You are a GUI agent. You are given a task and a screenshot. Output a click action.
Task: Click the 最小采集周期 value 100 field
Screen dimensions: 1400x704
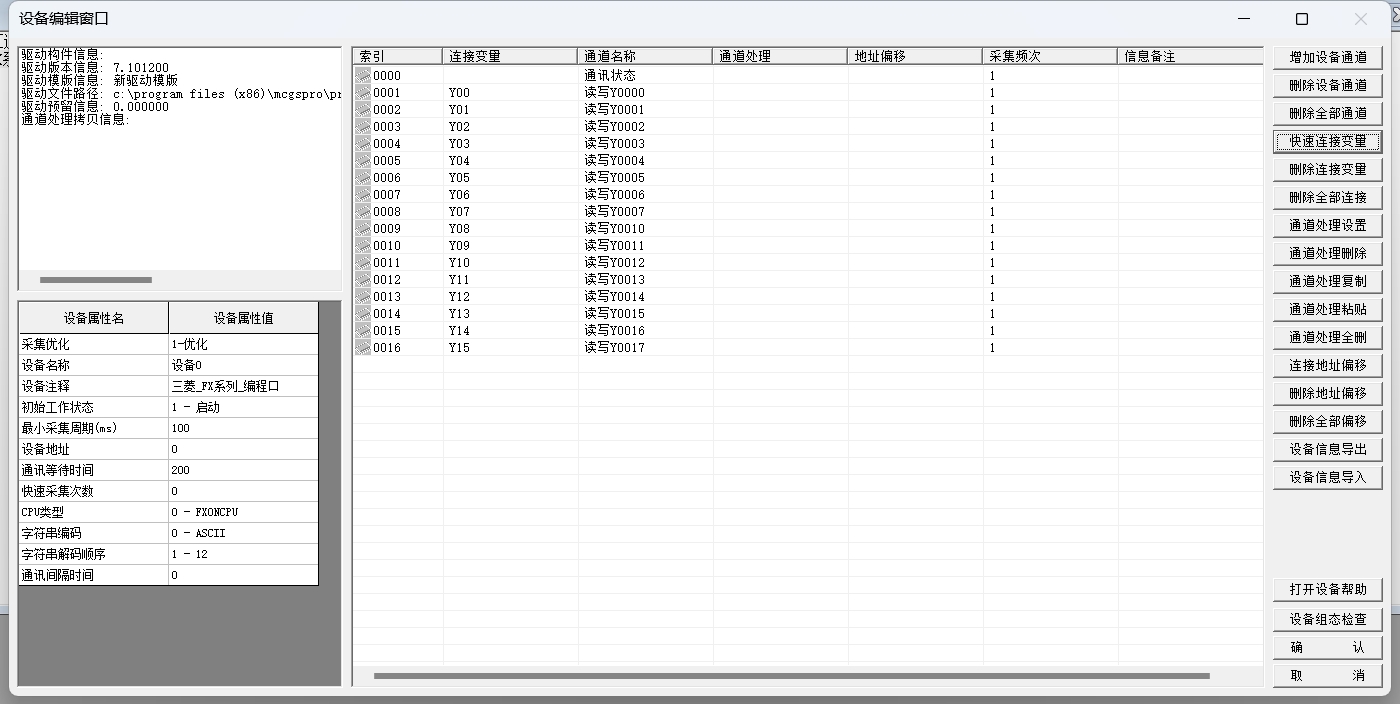(243, 428)
